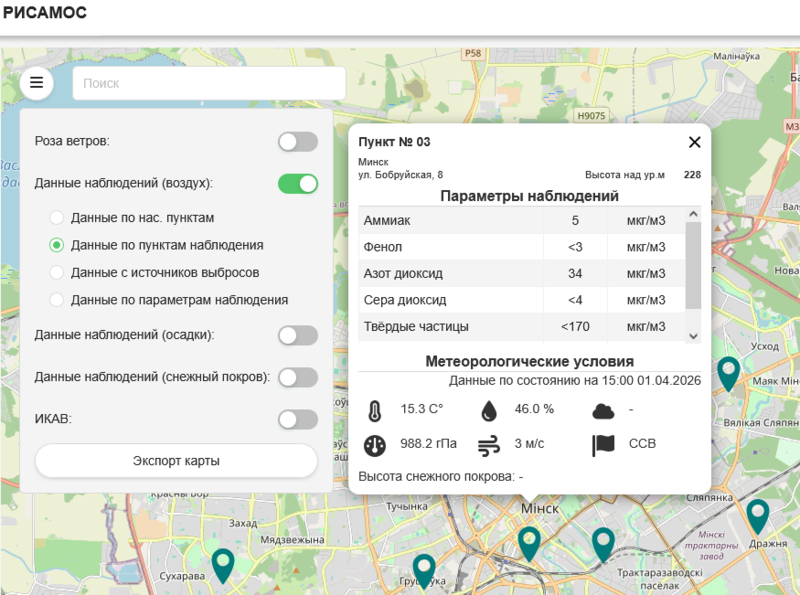Enable the Роза ветров toggle
The height and width of the screenshot is (595, 800).
pos(298,142)
